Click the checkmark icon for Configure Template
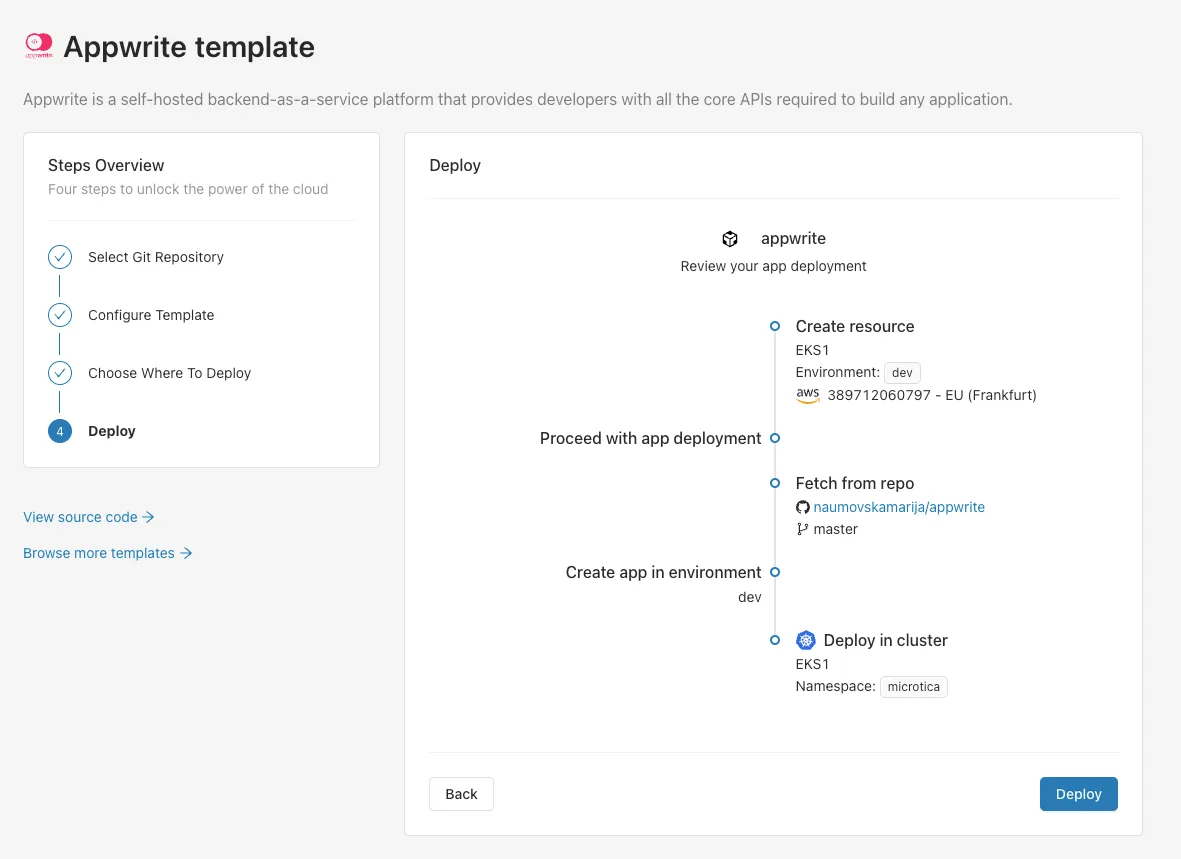This screenshot has height=859, width=1181. (x=60, y=315)
